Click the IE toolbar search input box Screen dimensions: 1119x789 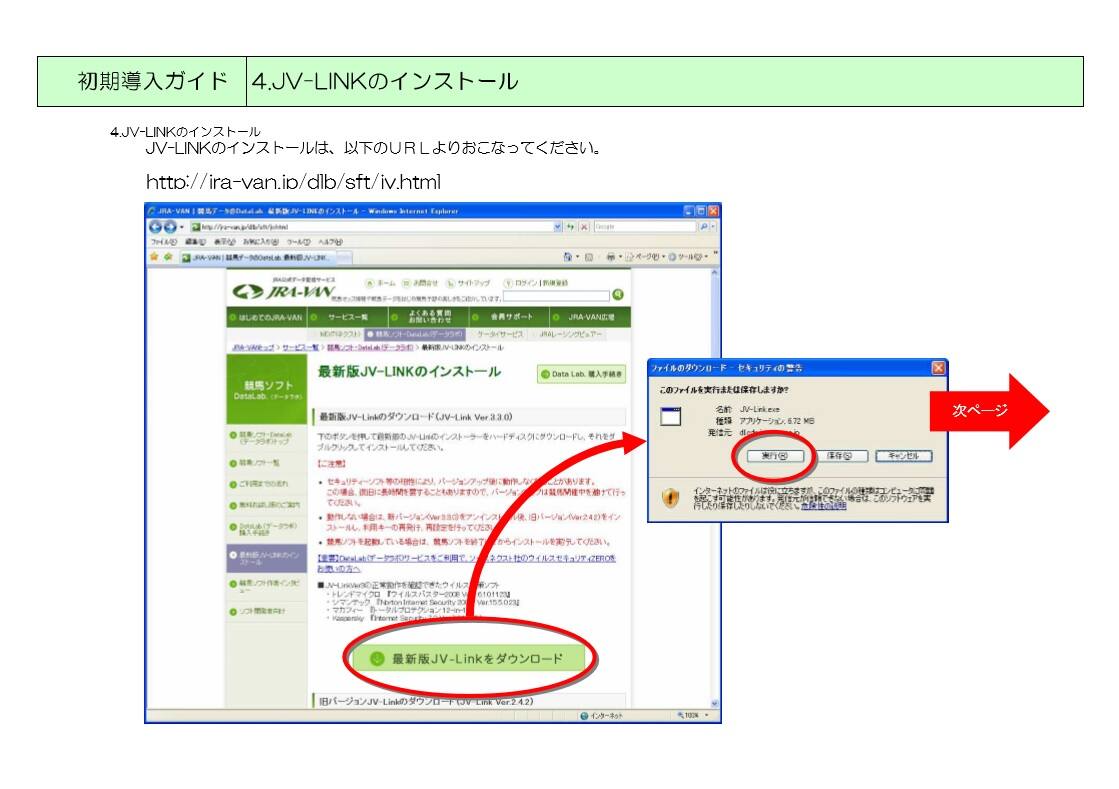645,227
